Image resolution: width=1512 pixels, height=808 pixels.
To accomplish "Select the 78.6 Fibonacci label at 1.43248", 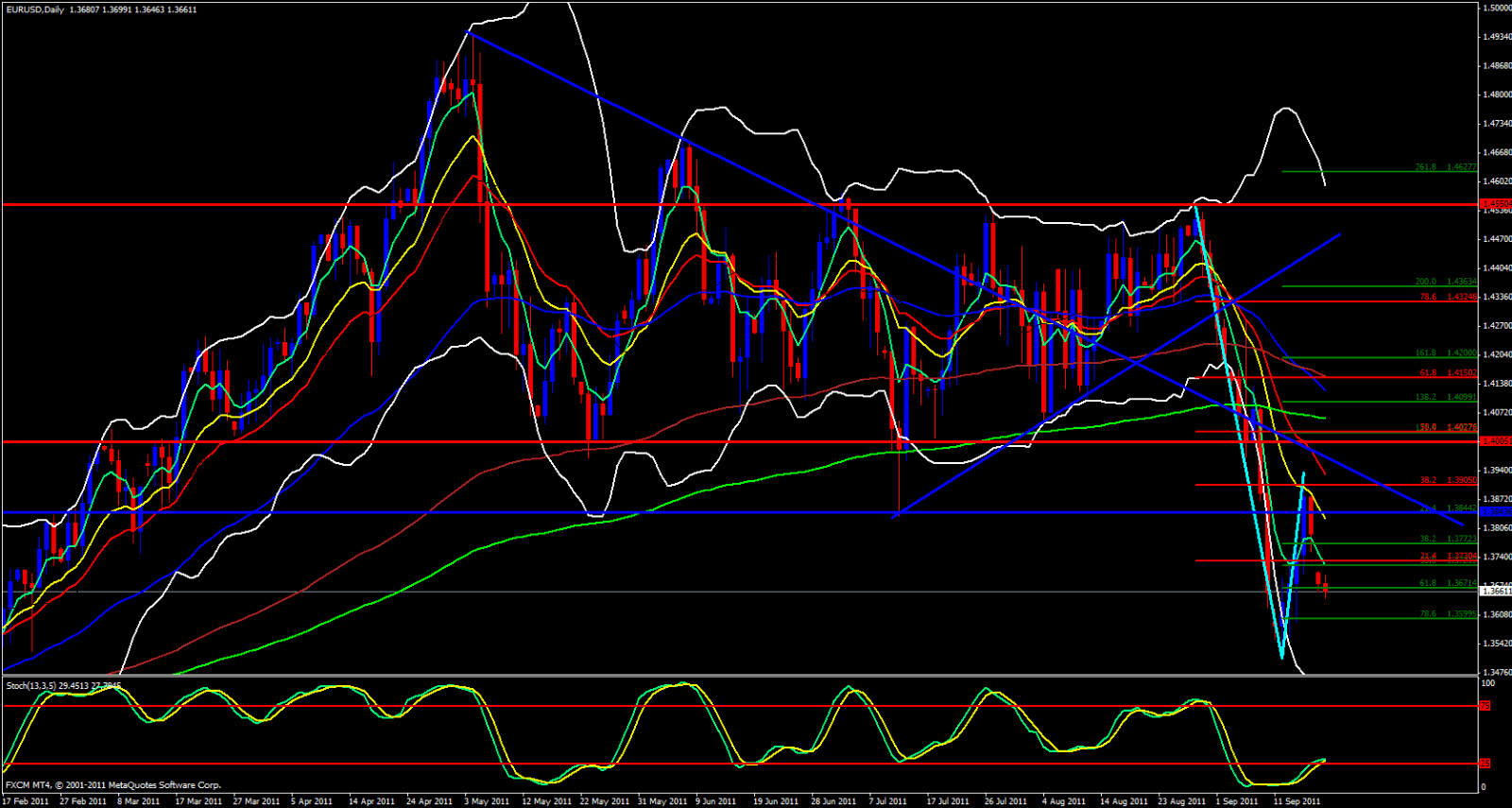I will click(x=1448, y=297).
